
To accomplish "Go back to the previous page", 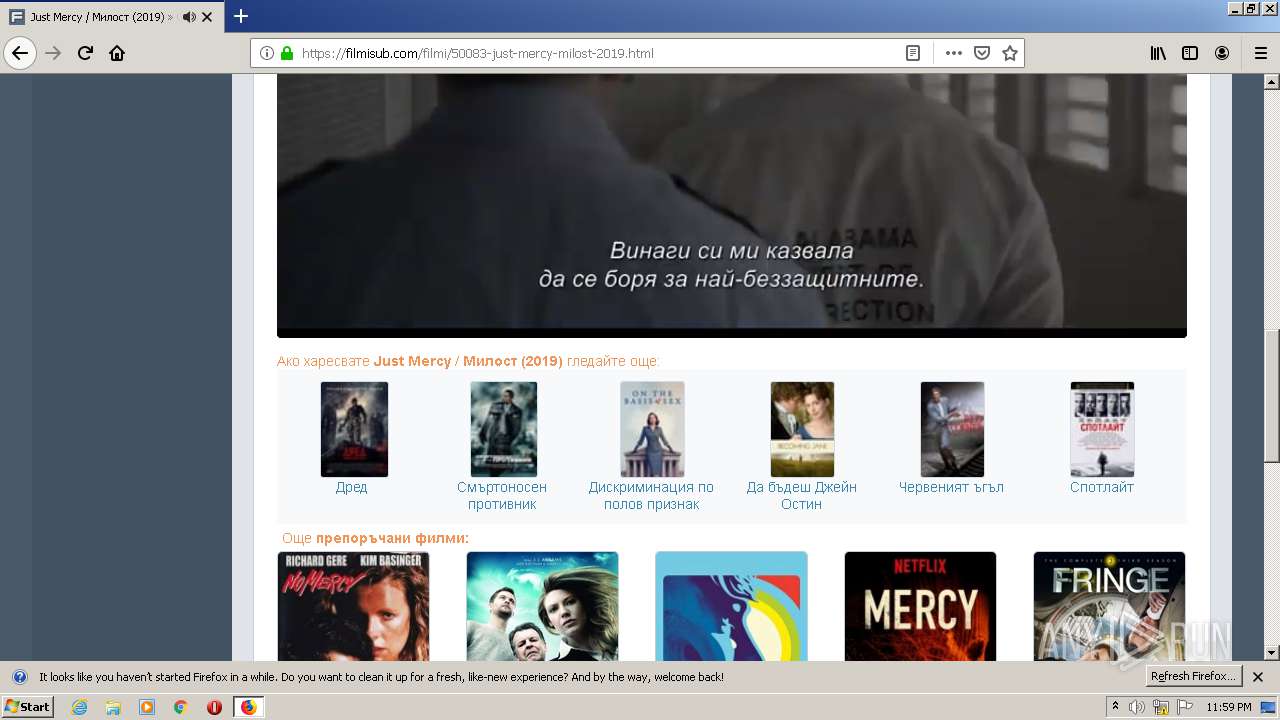I will pos(20,53).
